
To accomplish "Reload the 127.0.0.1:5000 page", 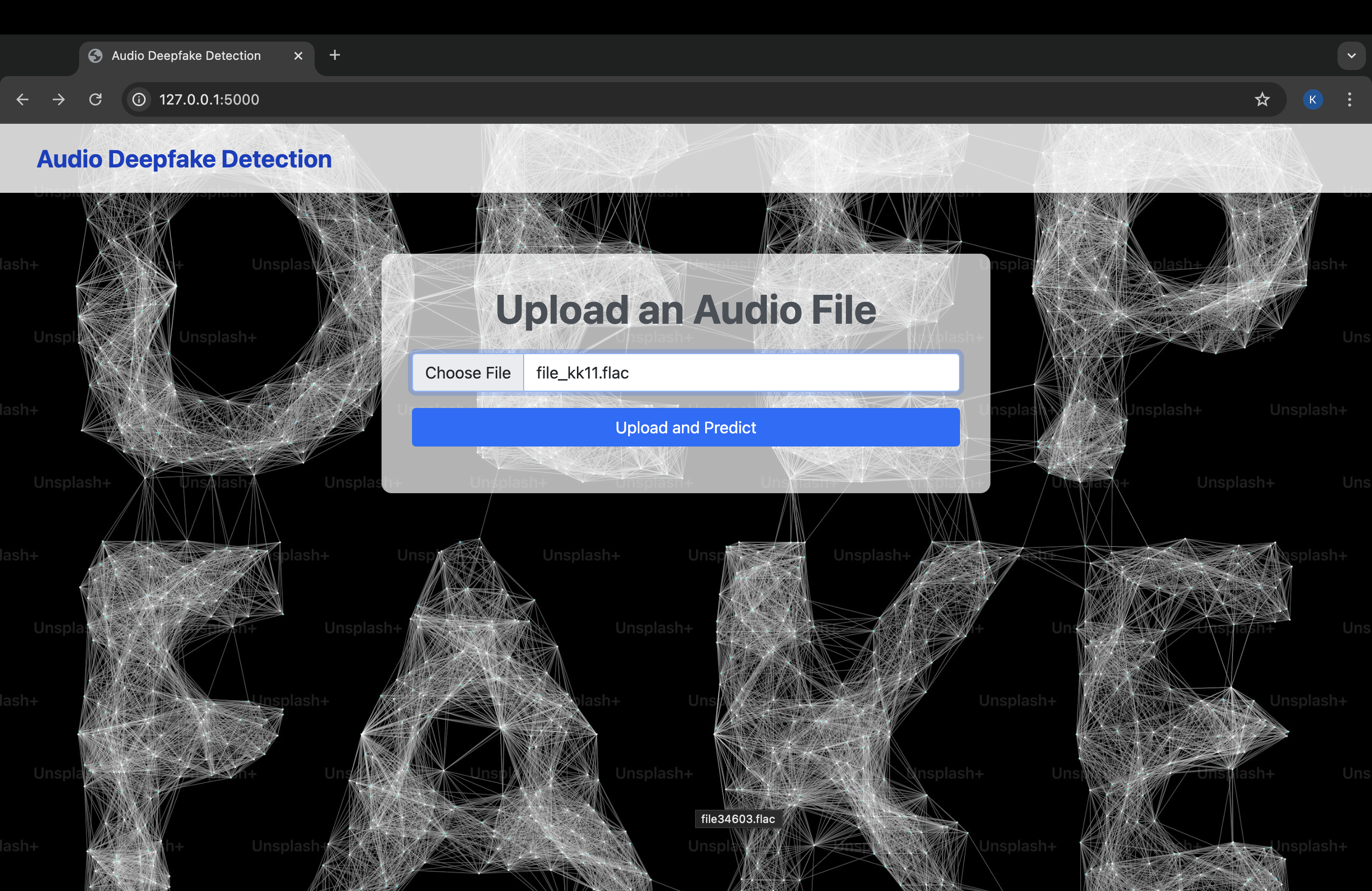I will [x=96, y=99].
